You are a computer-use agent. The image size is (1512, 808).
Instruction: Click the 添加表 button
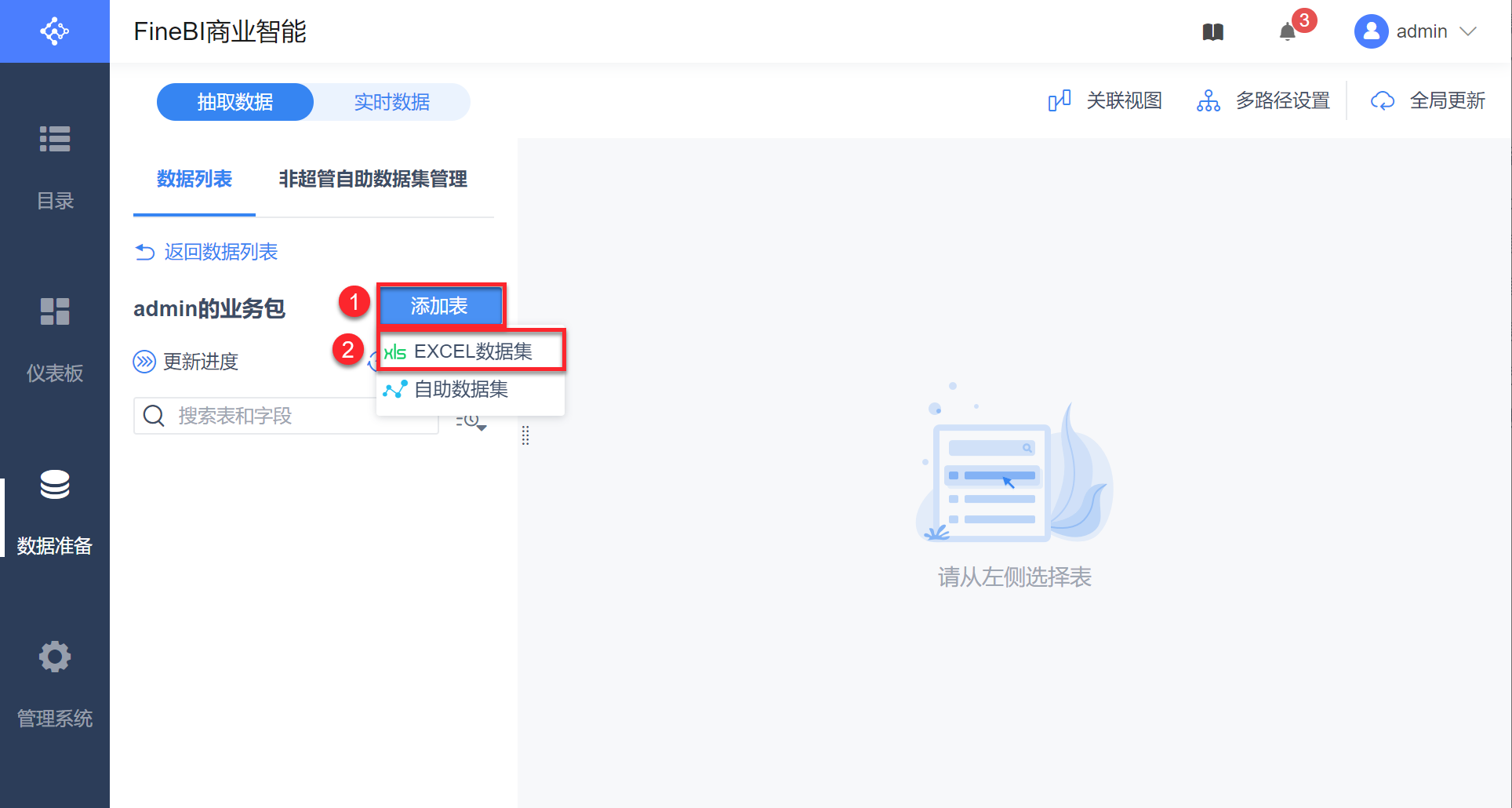click(x=440, y=306)
